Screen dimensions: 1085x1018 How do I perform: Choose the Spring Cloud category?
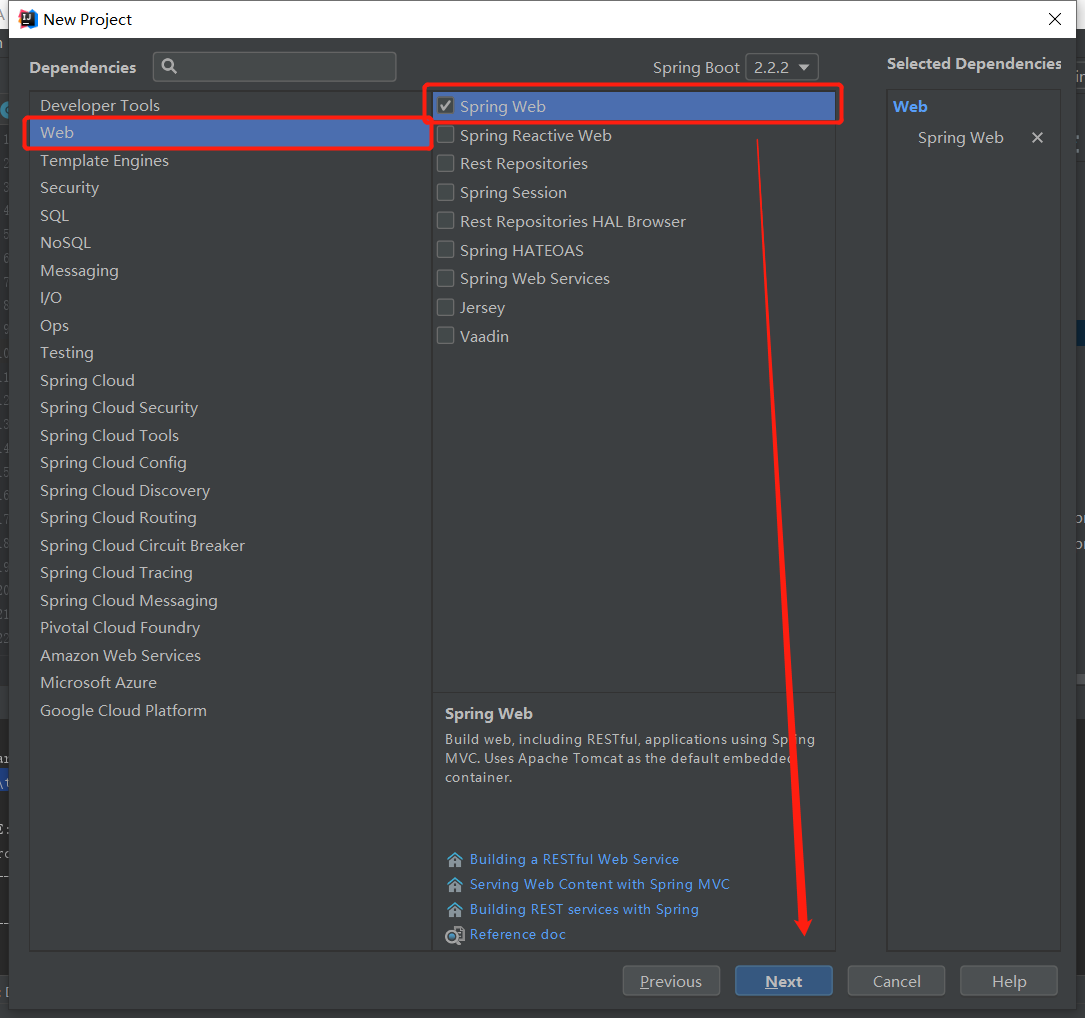[x=230, y=381]
